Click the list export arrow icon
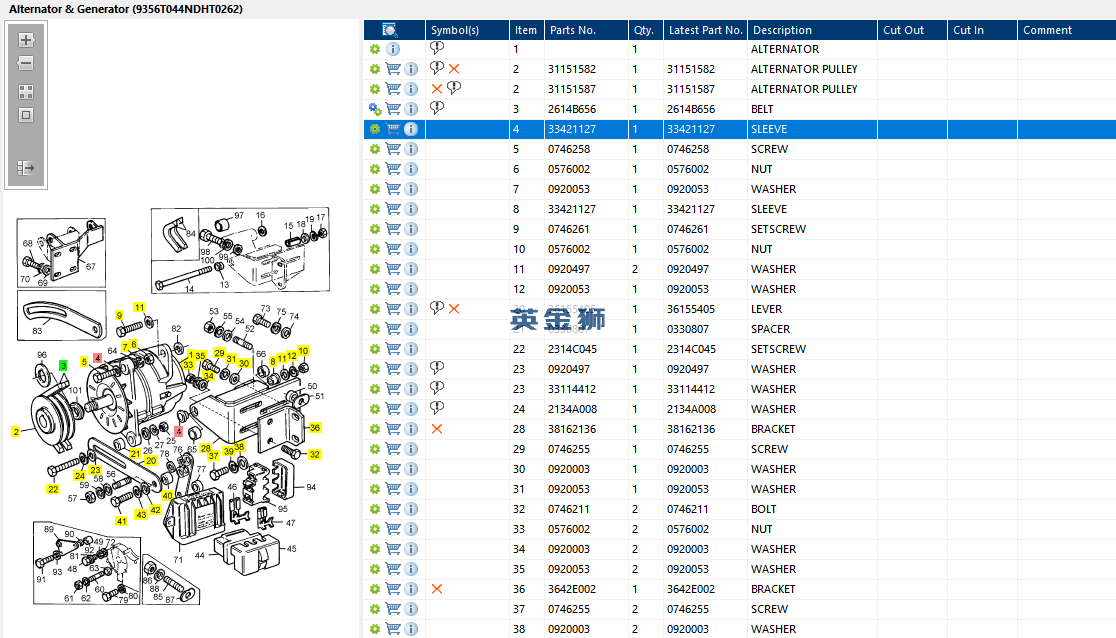This screenshot has height=638, width=1116. [26, 168]
